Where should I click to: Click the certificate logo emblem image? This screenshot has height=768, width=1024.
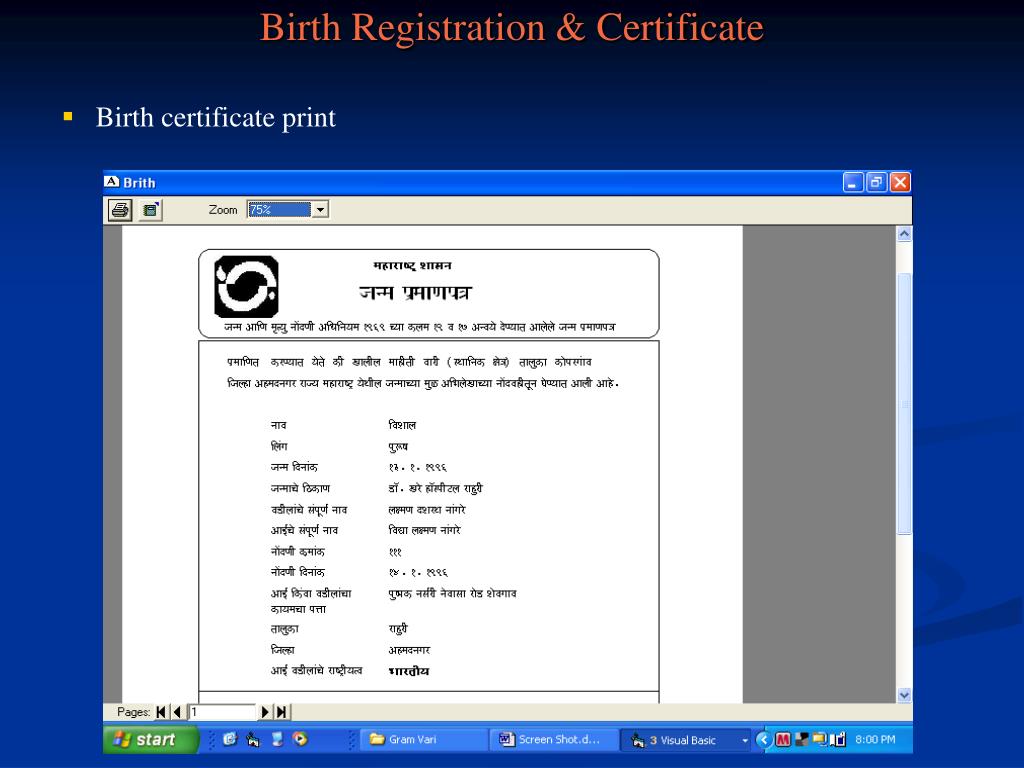click(x=246, y=287)
